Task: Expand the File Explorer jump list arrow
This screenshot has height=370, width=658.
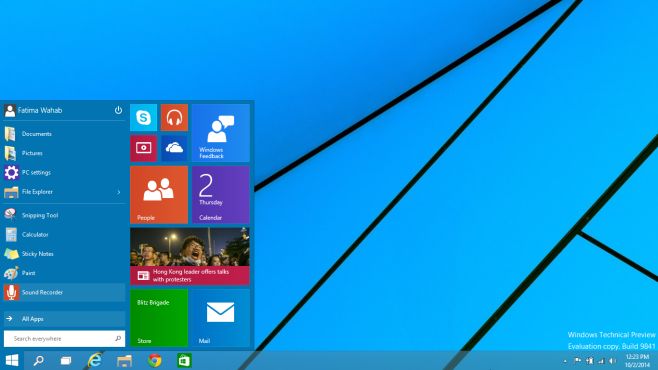Action: click(x=119, y=192)
